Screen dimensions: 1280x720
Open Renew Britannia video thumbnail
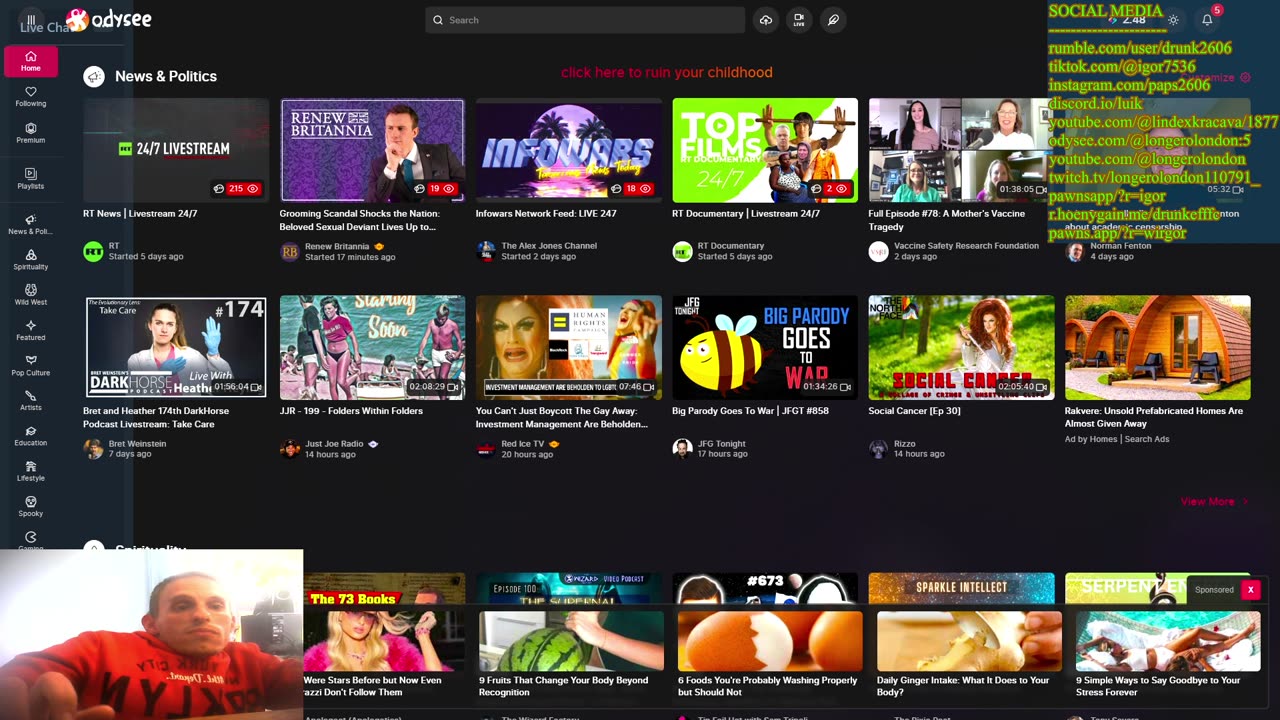372,150
